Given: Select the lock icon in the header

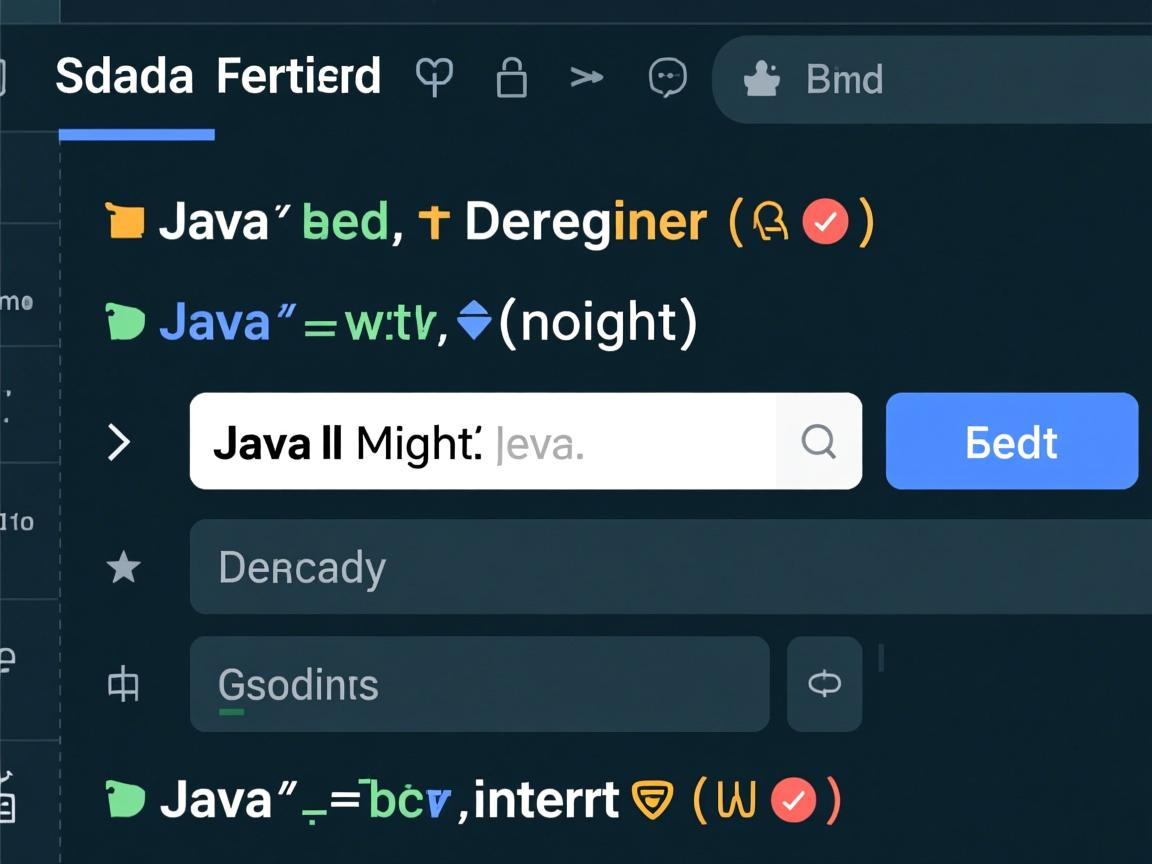Looking at the screenshot, I should coord(511,80).
